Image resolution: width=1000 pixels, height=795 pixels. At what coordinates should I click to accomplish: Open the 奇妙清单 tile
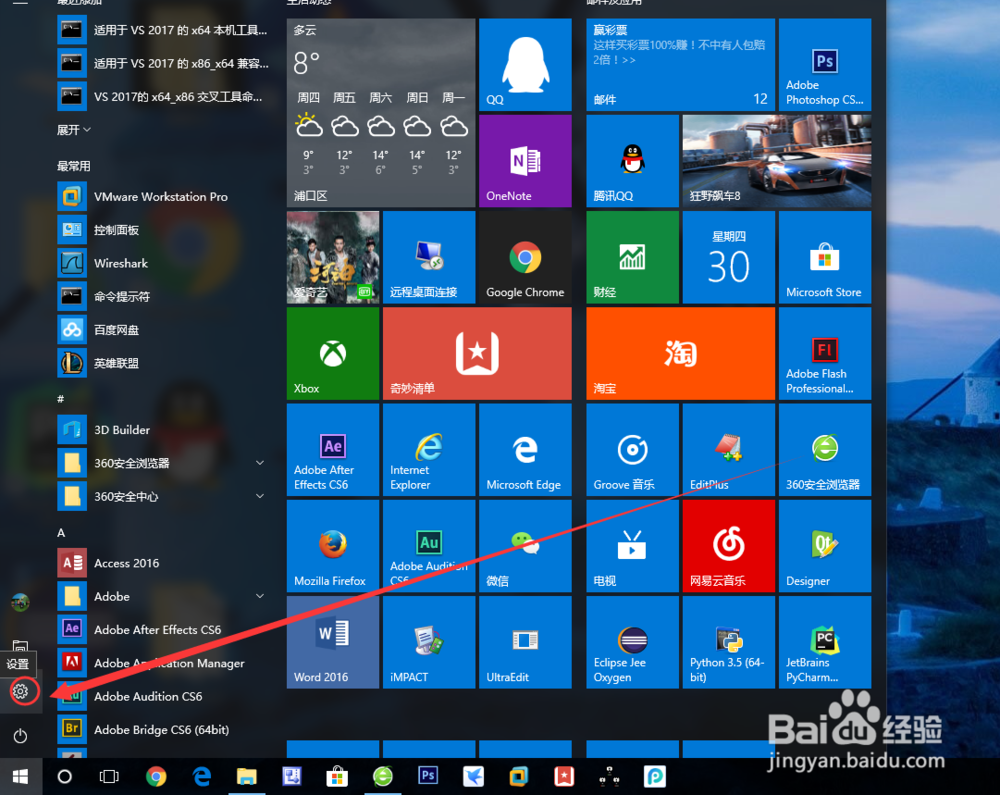click(x=477, y=353)
